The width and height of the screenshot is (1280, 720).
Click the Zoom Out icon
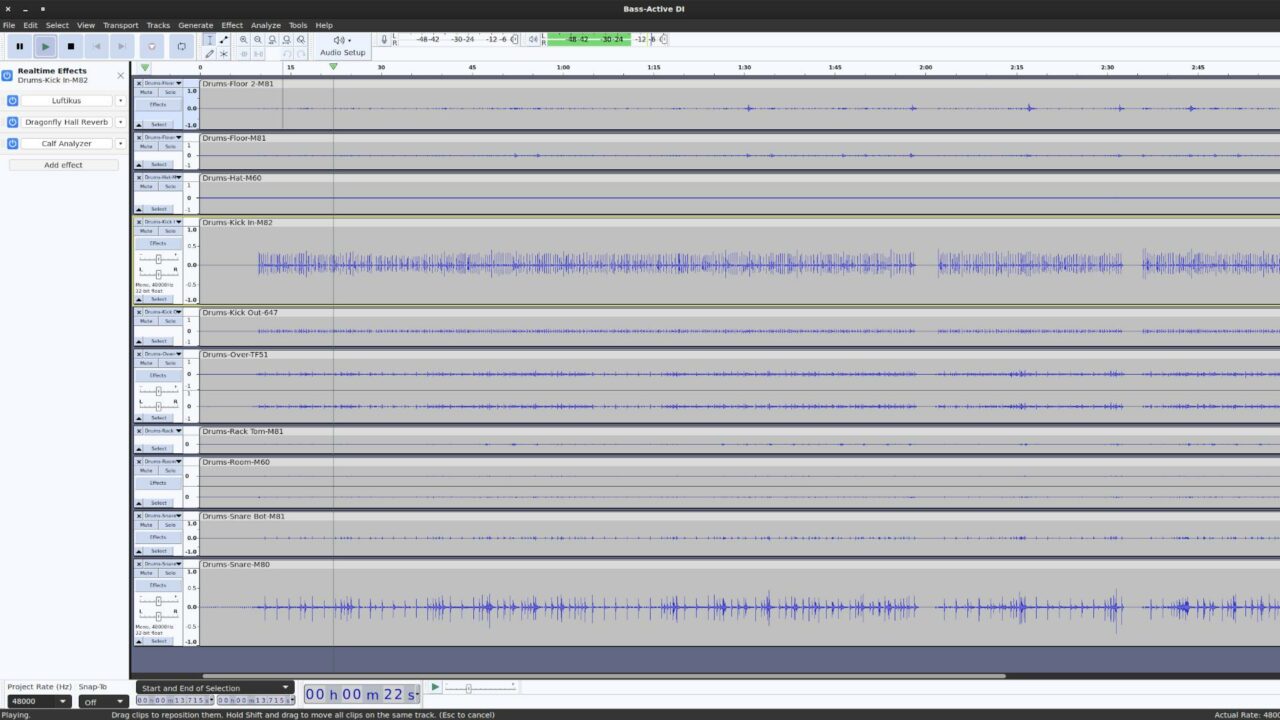[x=258, y=39]
